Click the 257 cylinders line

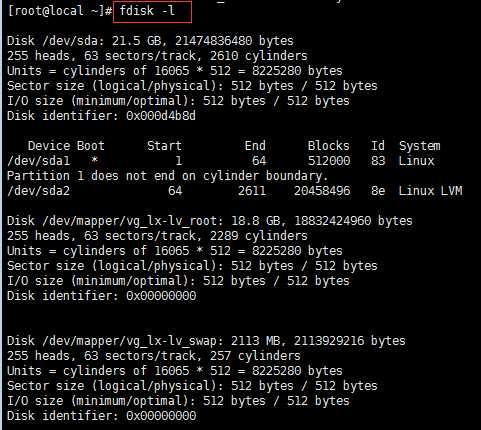pyautogui.click(x=154, y=356)
